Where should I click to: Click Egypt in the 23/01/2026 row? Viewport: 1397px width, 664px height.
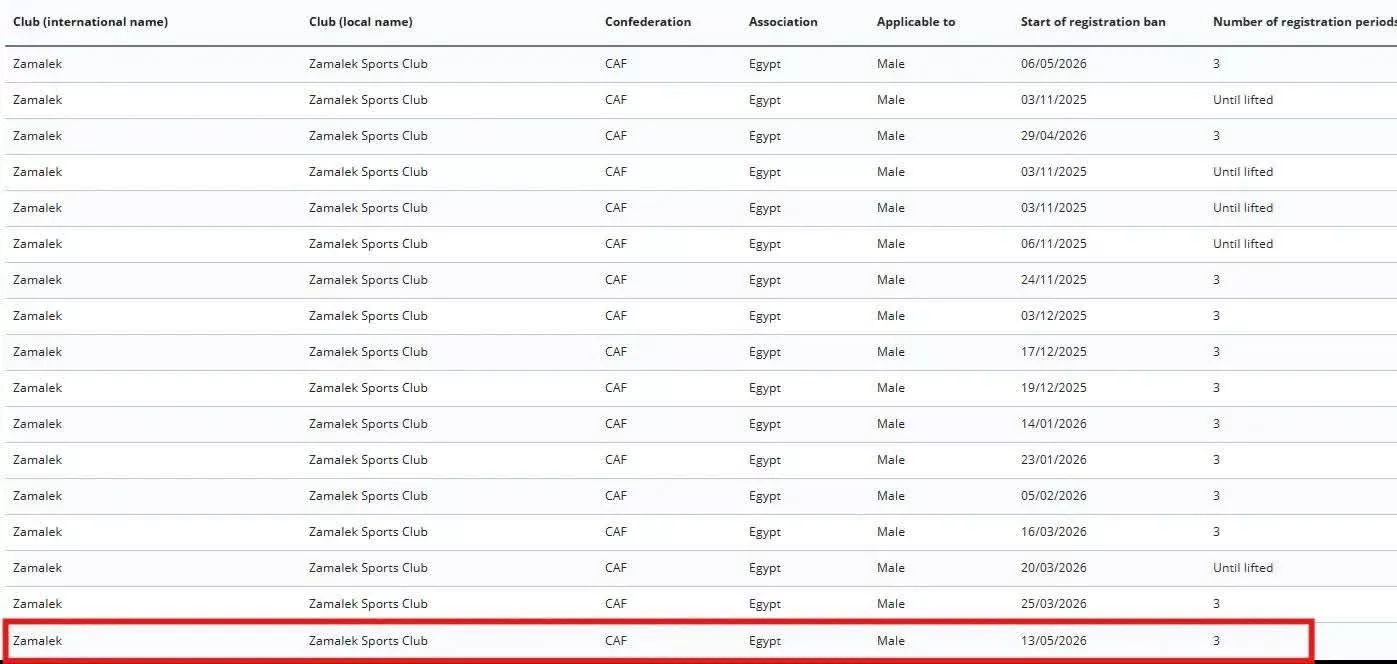tap(765, 460)
